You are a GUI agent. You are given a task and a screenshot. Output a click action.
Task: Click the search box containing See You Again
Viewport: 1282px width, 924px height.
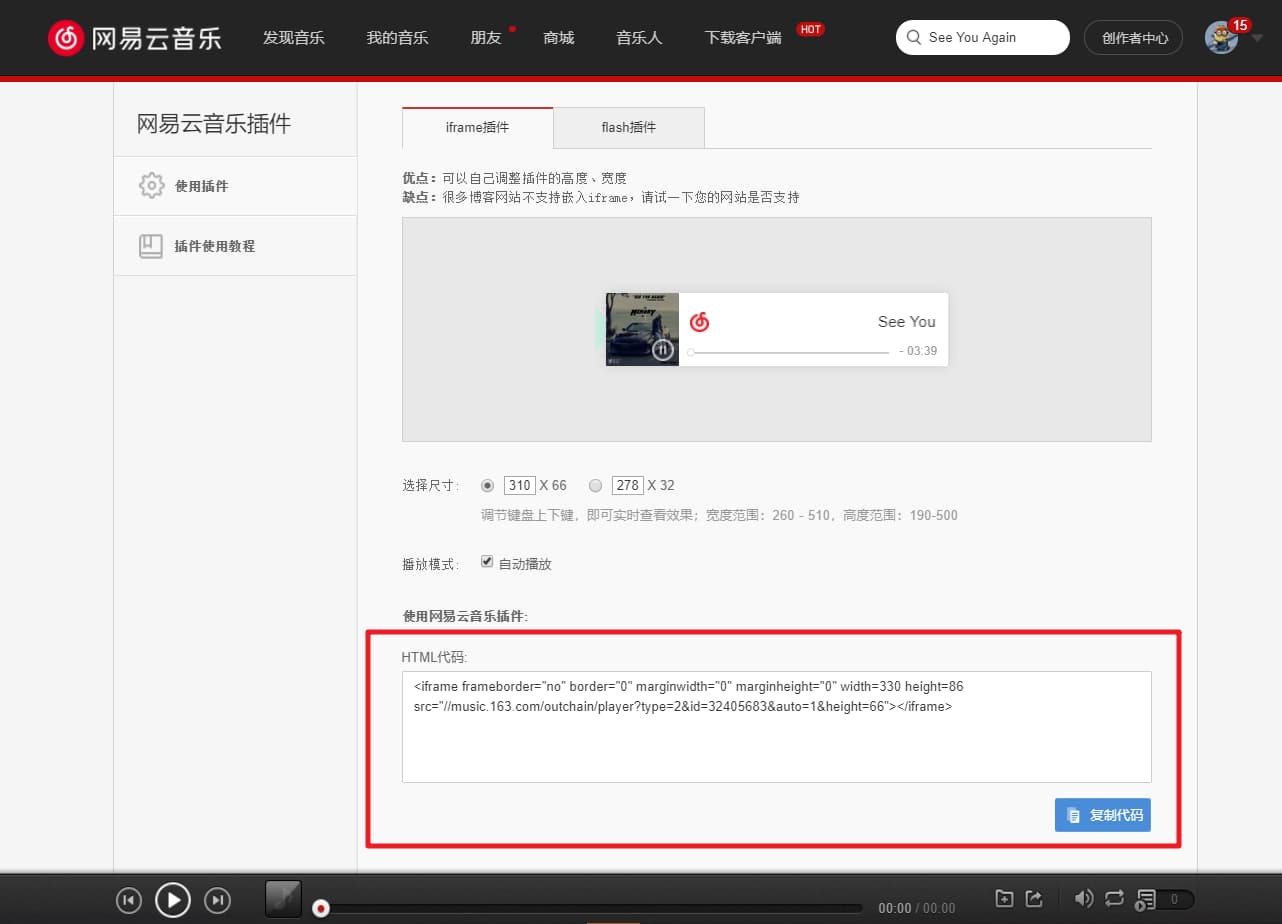point(983,38)
